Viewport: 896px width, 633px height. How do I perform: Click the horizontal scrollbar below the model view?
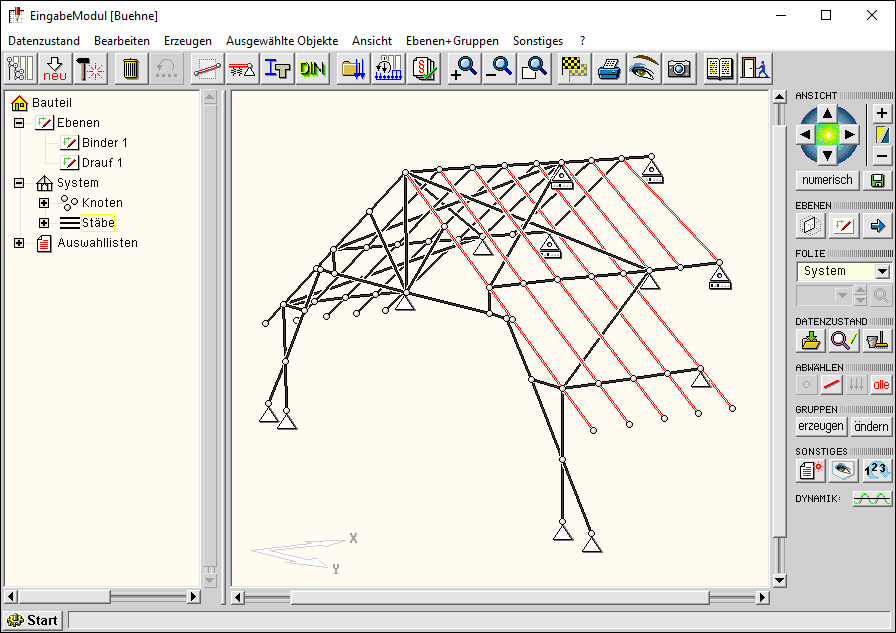click(x=500, y=597)
